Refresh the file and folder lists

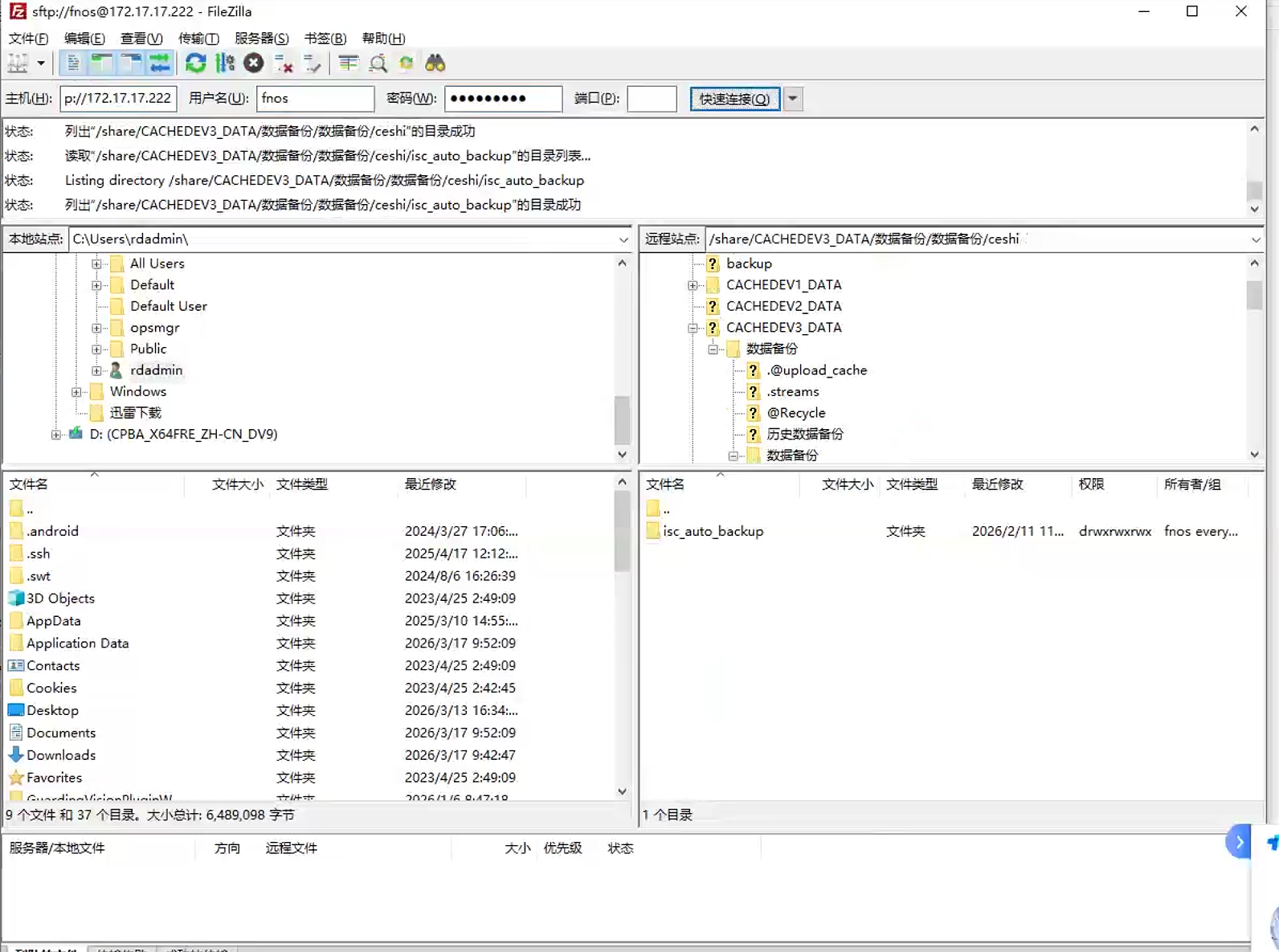[195, 63]
